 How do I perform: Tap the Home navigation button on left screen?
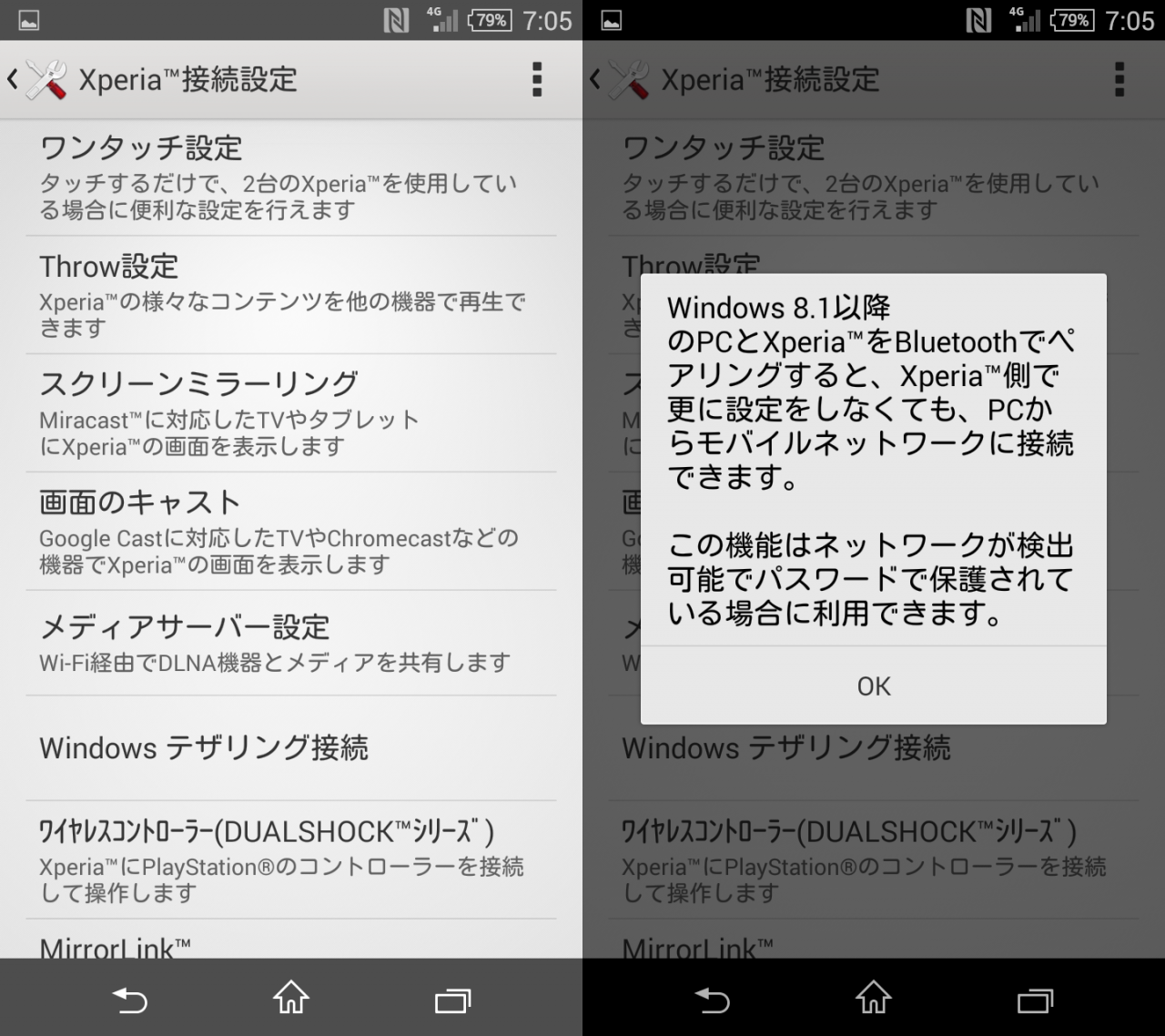click(x=291, y=998)
